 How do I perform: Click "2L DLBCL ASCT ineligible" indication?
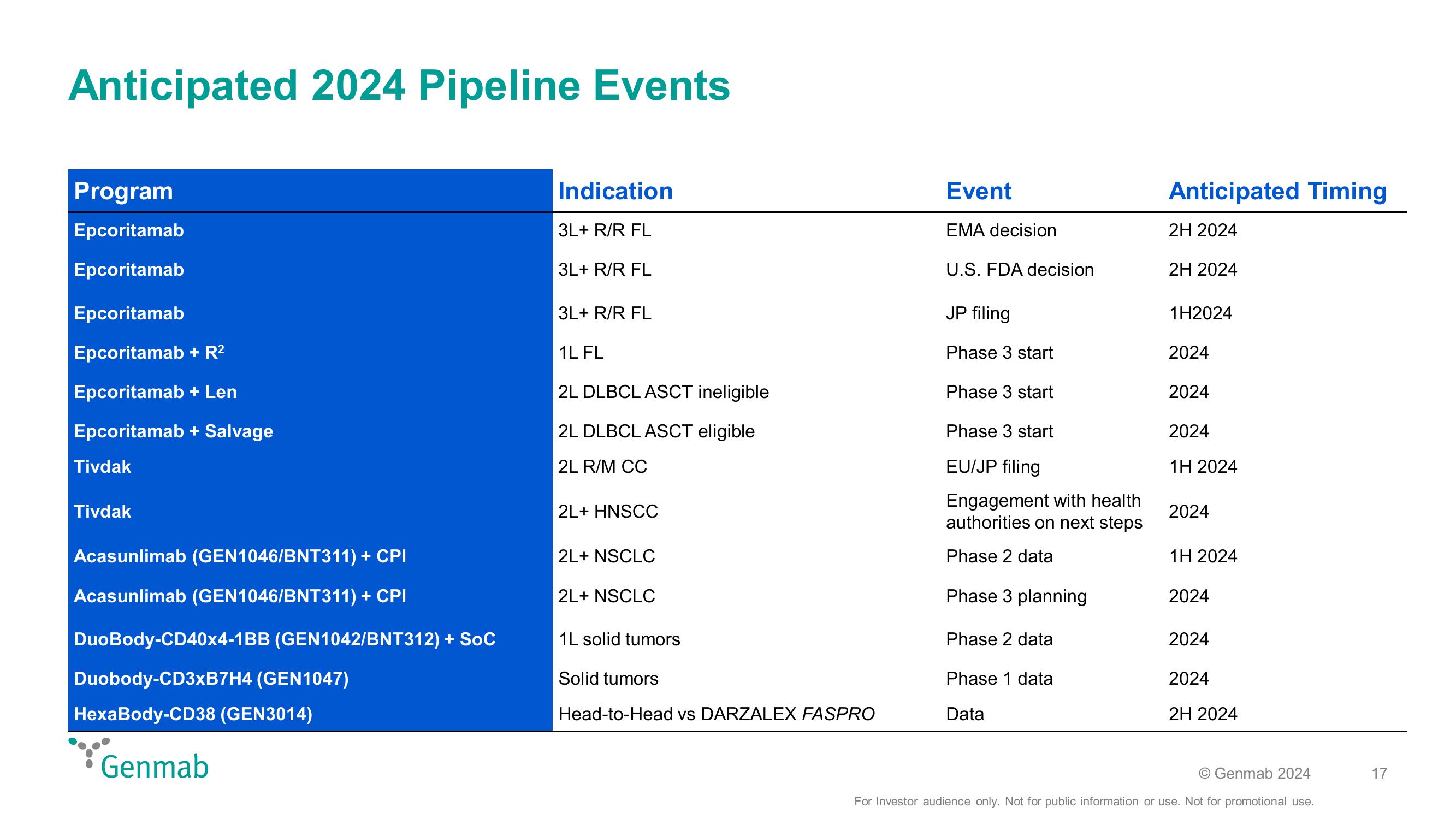pyautogui.click(x=663, y=392)
